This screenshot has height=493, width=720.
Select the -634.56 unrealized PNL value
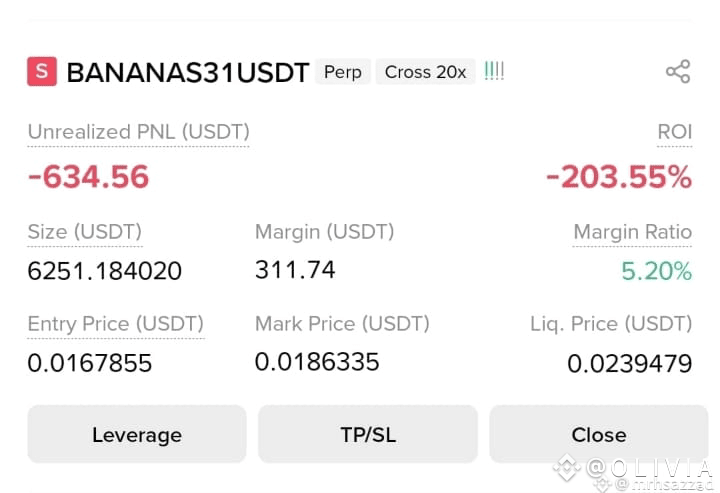point(89,177)
